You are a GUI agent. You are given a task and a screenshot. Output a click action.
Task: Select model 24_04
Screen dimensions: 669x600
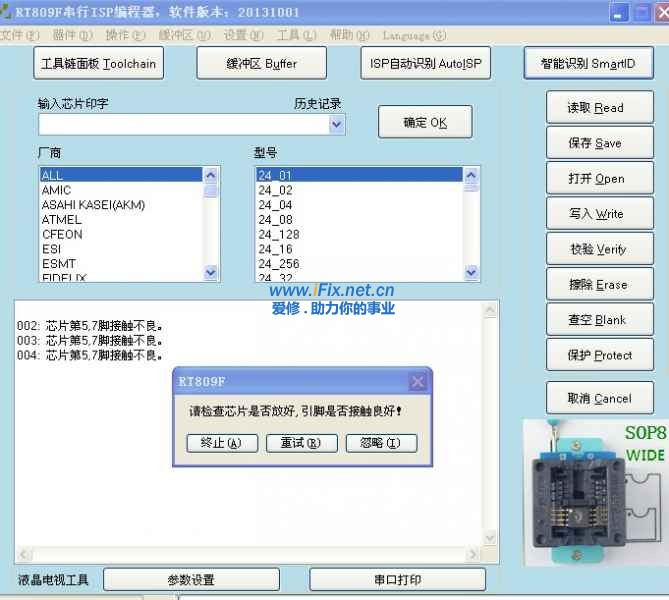coord(359,205)
